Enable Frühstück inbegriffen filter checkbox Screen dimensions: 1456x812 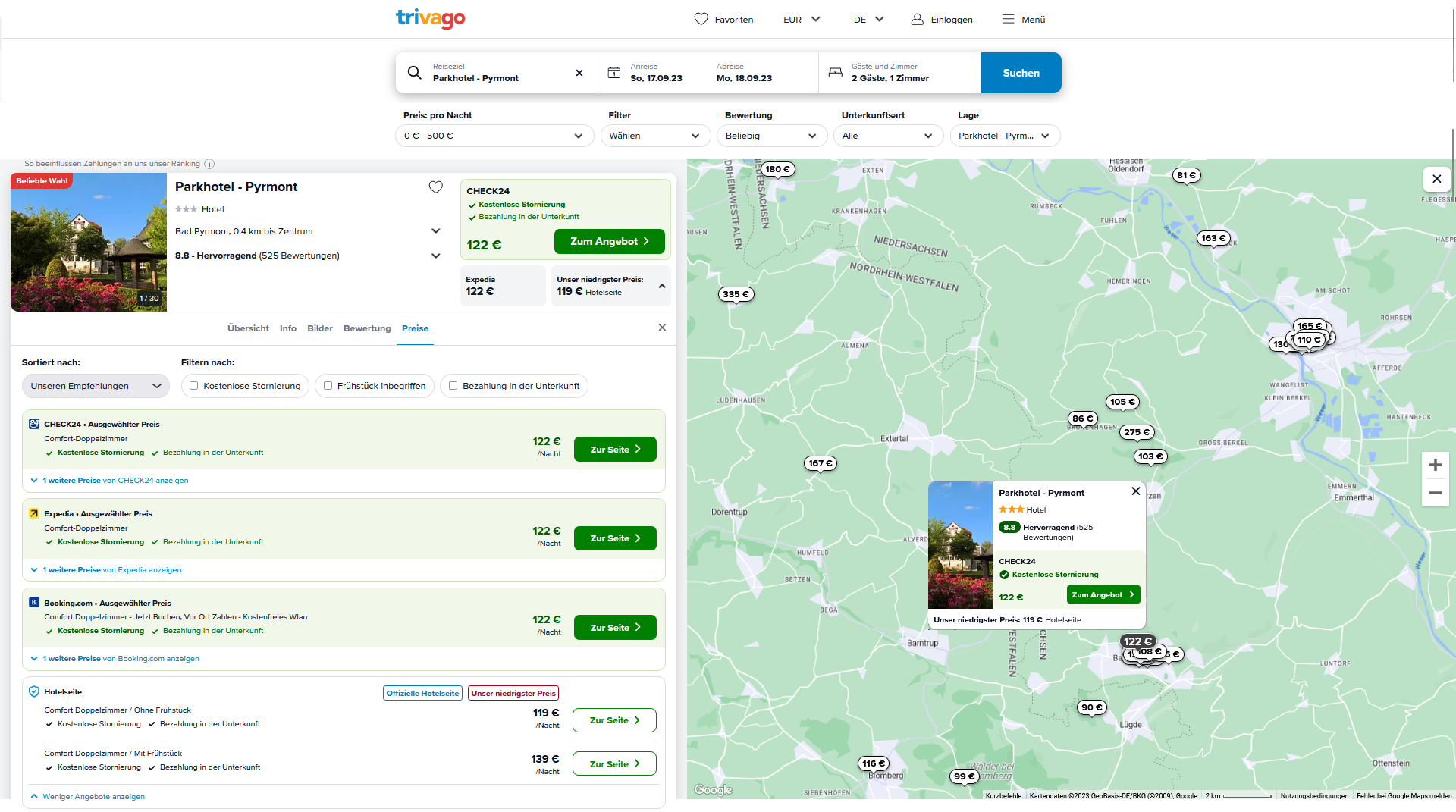pyautogui.click(x=328, y=386)
